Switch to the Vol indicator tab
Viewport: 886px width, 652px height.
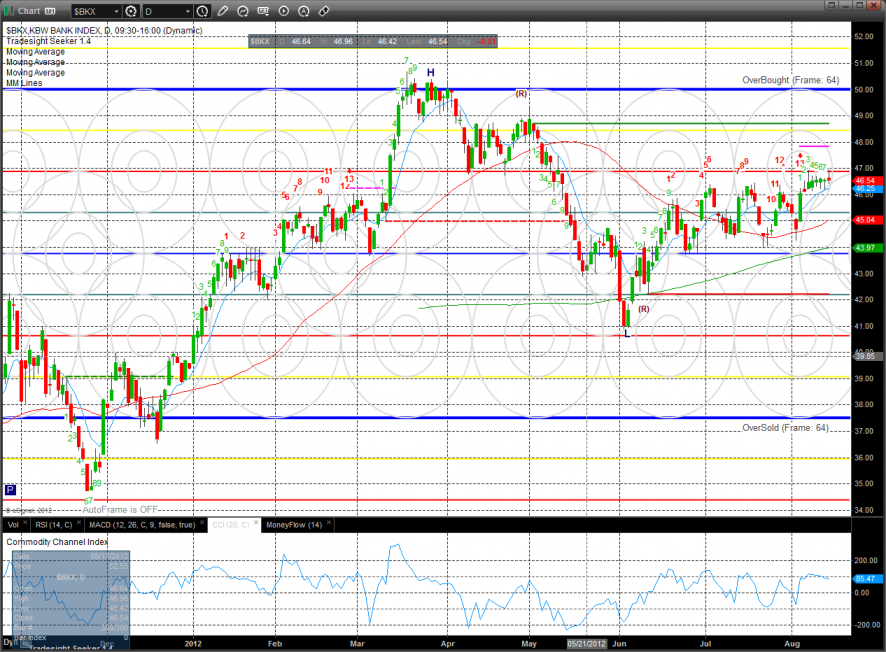tap(13, 524)
